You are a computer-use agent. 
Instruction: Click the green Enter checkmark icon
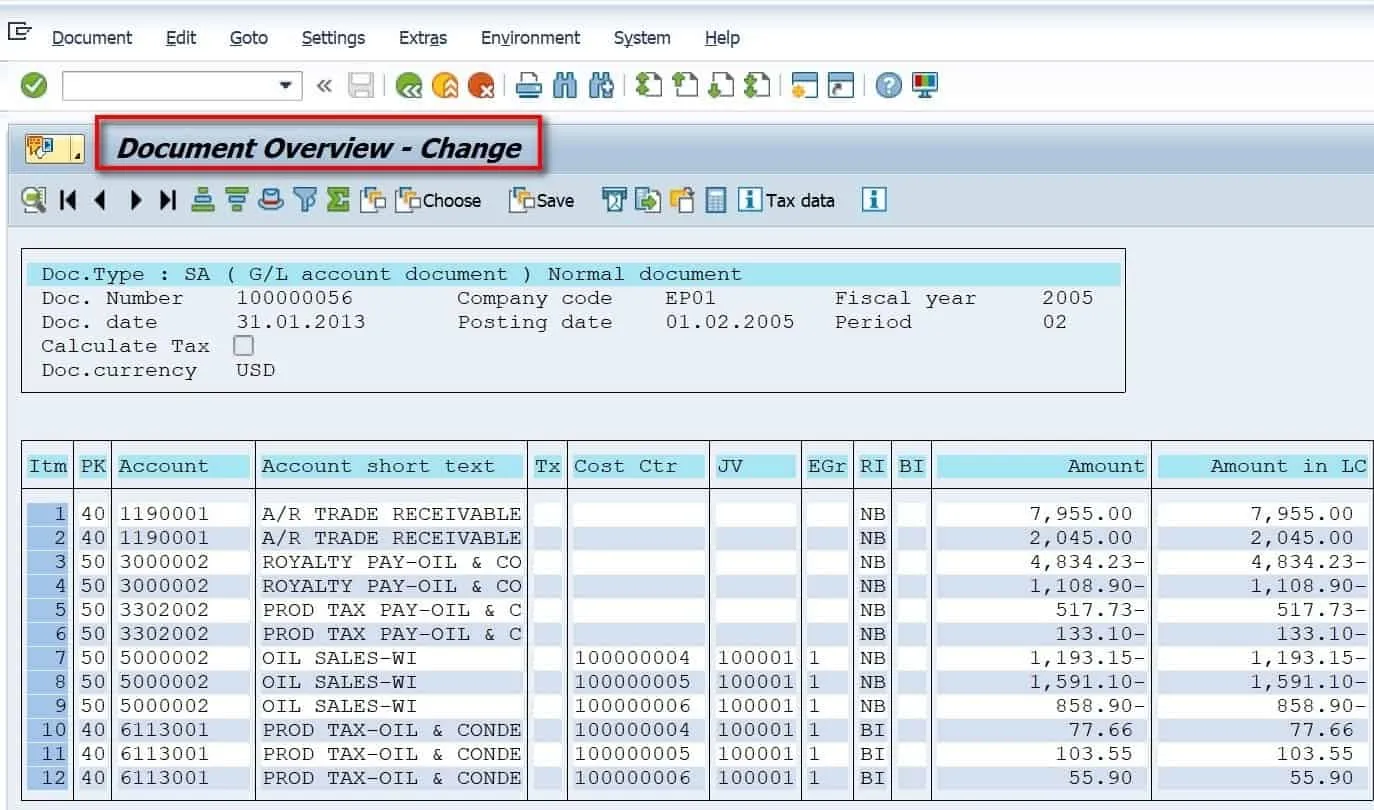(34, 86)
